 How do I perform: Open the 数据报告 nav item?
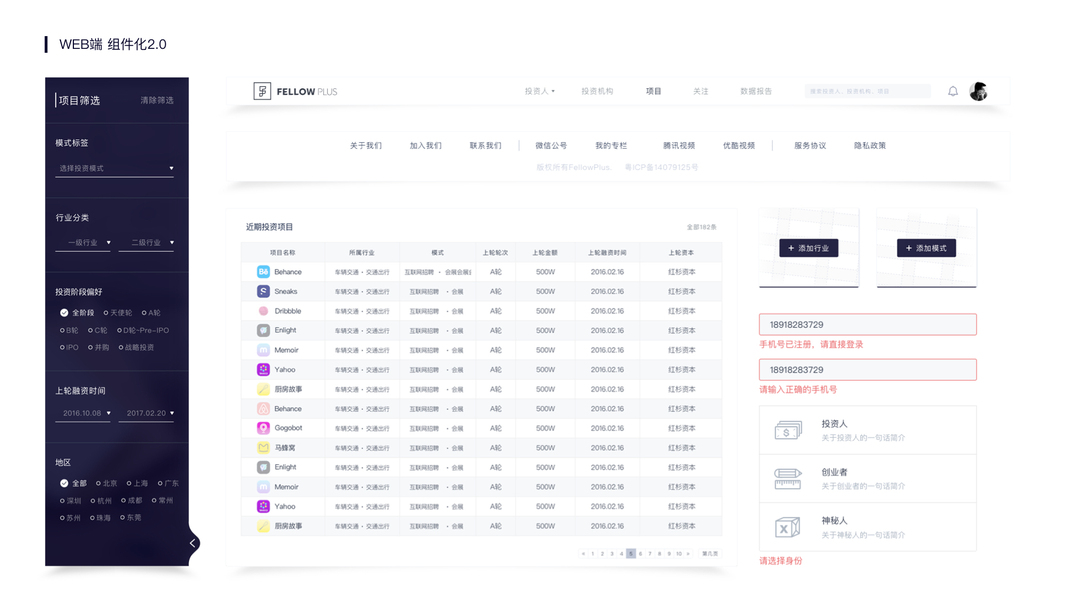point(756,91)
